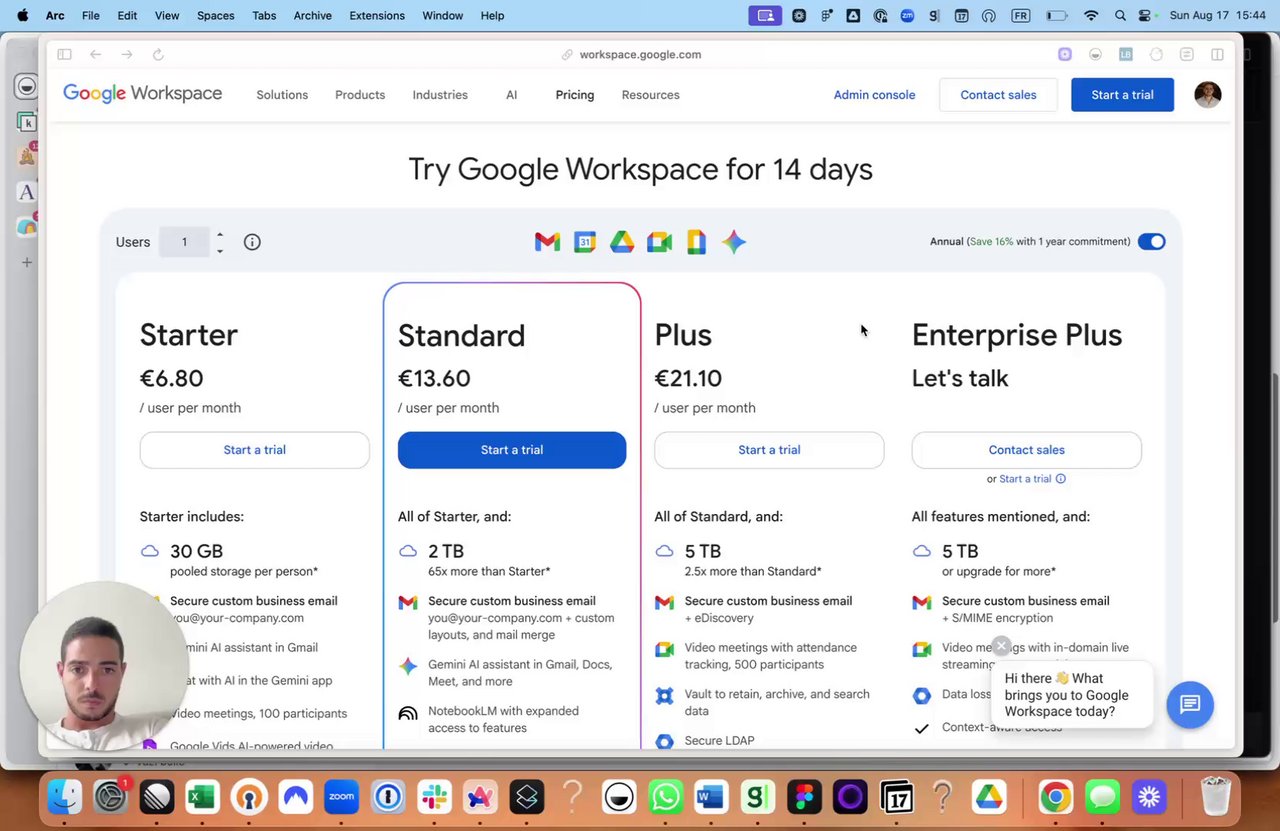The height and width of the screenshot is (831, 1280).
Task: Expand the Products navigation menu
Action: (x=360, y=95)
